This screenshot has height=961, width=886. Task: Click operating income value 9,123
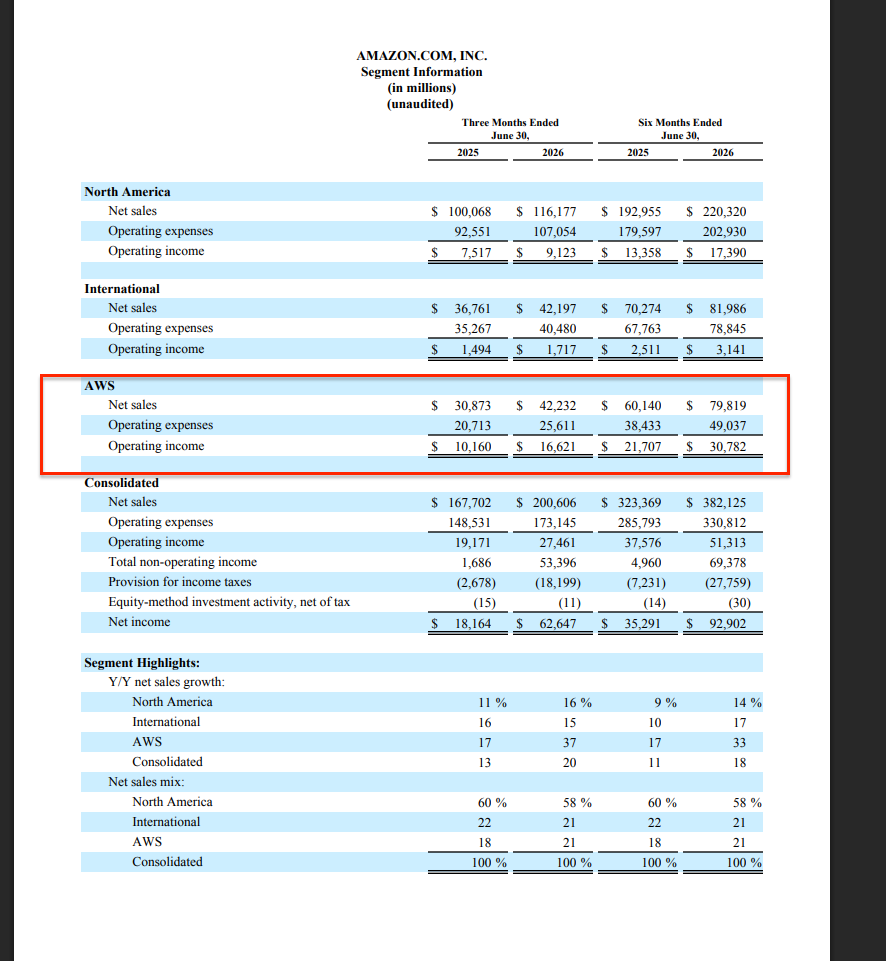tap(561, 253)
